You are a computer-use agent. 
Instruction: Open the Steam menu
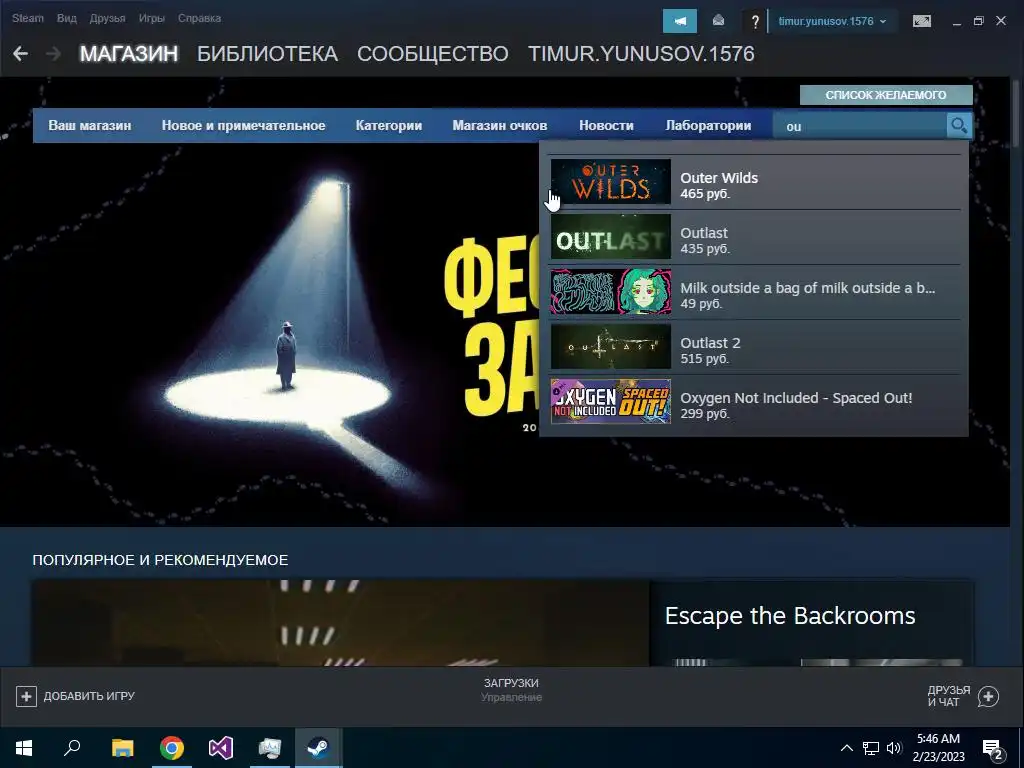click(x=28, y=18)
